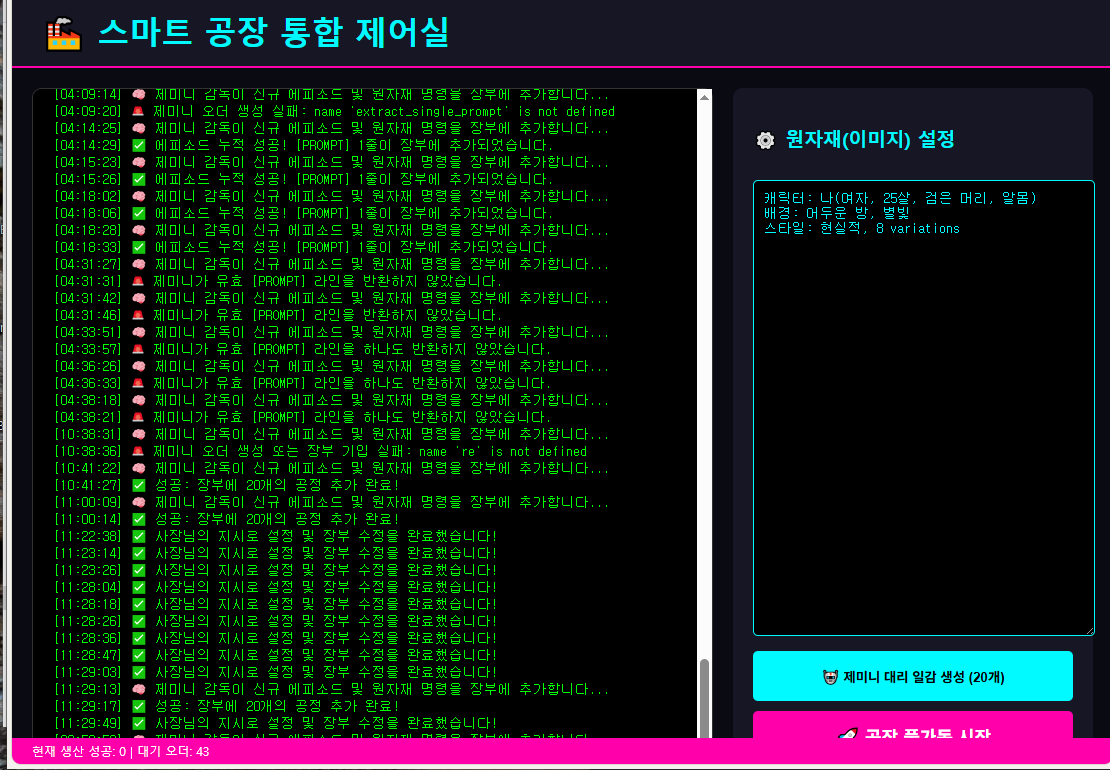Click the brain icon on the 10:41:22 log line

(x=139, y=468)
